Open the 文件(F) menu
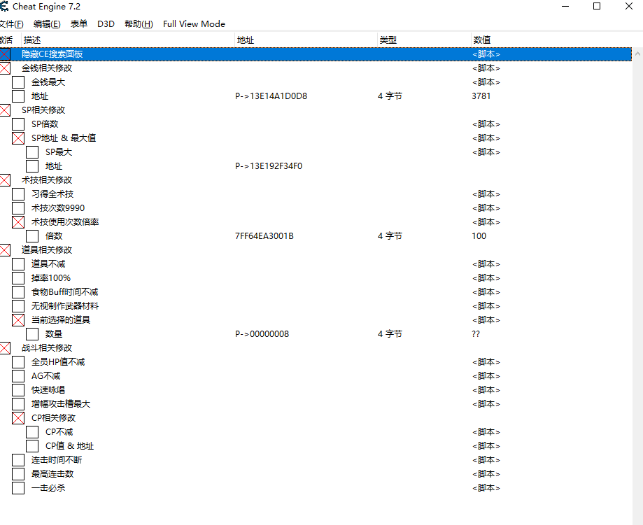This screenshot has width=643, height=525. click(11, 24)
